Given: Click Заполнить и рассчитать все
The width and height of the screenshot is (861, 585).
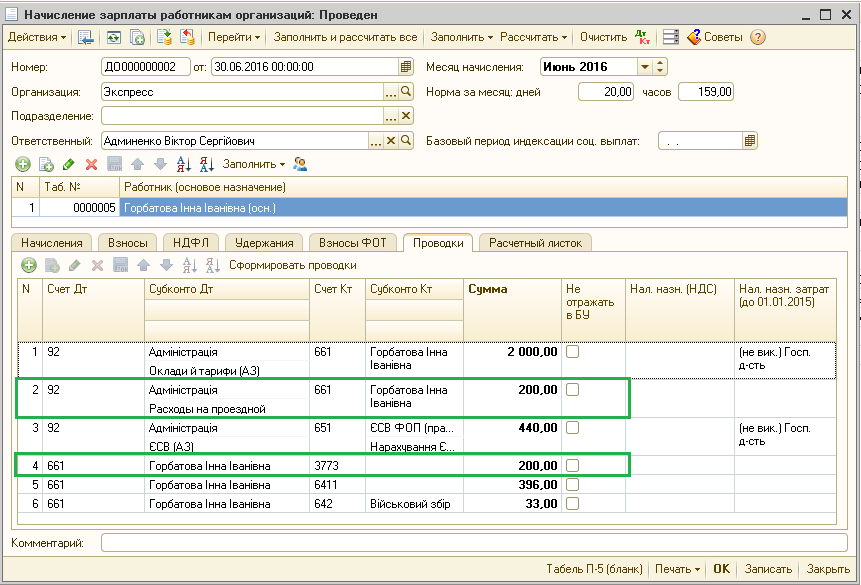Looking at the screenshot, I should point(345,37).
